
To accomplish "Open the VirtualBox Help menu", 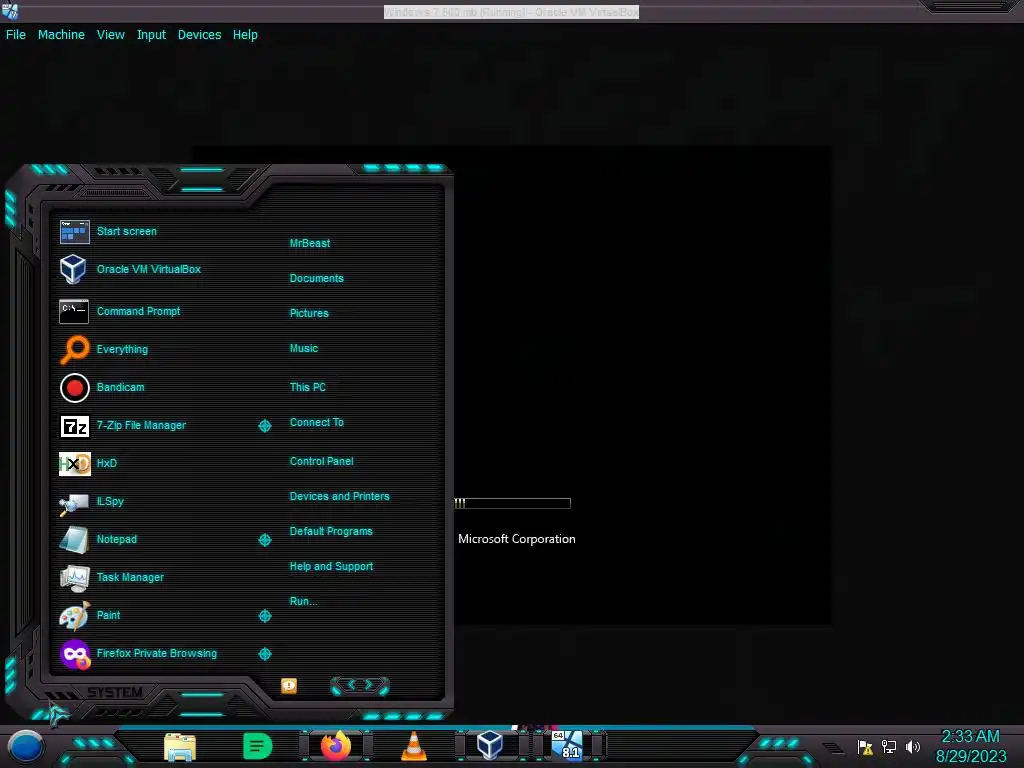I will 245,35.
